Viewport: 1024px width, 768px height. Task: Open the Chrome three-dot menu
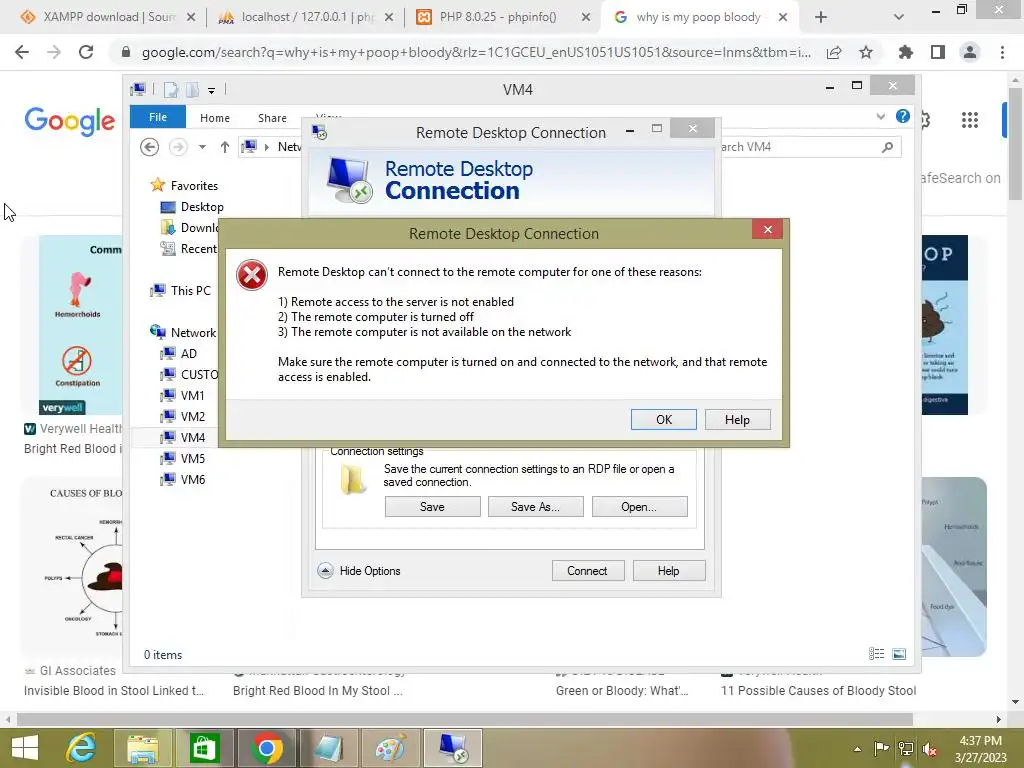[1002, 52]
